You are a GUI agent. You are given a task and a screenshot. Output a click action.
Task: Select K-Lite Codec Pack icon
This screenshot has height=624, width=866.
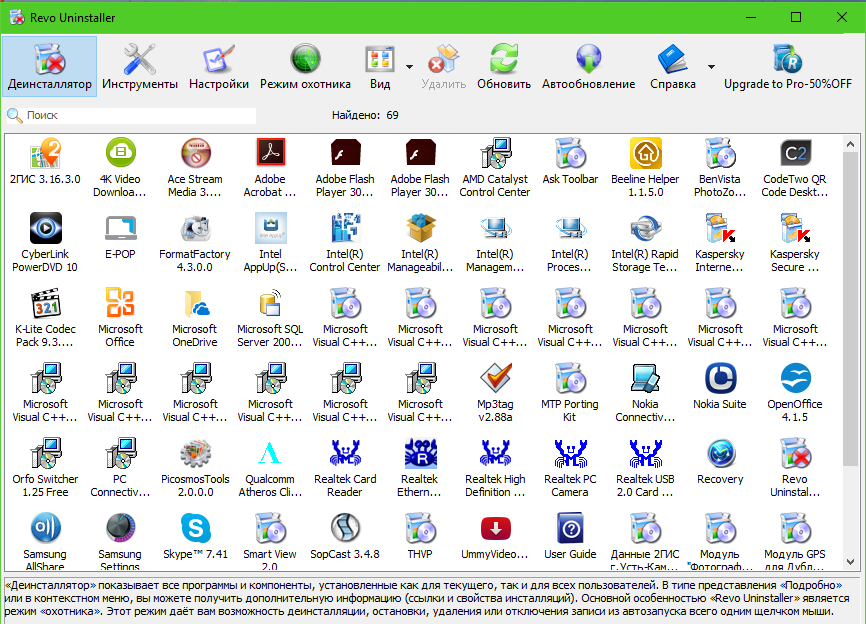45,303
